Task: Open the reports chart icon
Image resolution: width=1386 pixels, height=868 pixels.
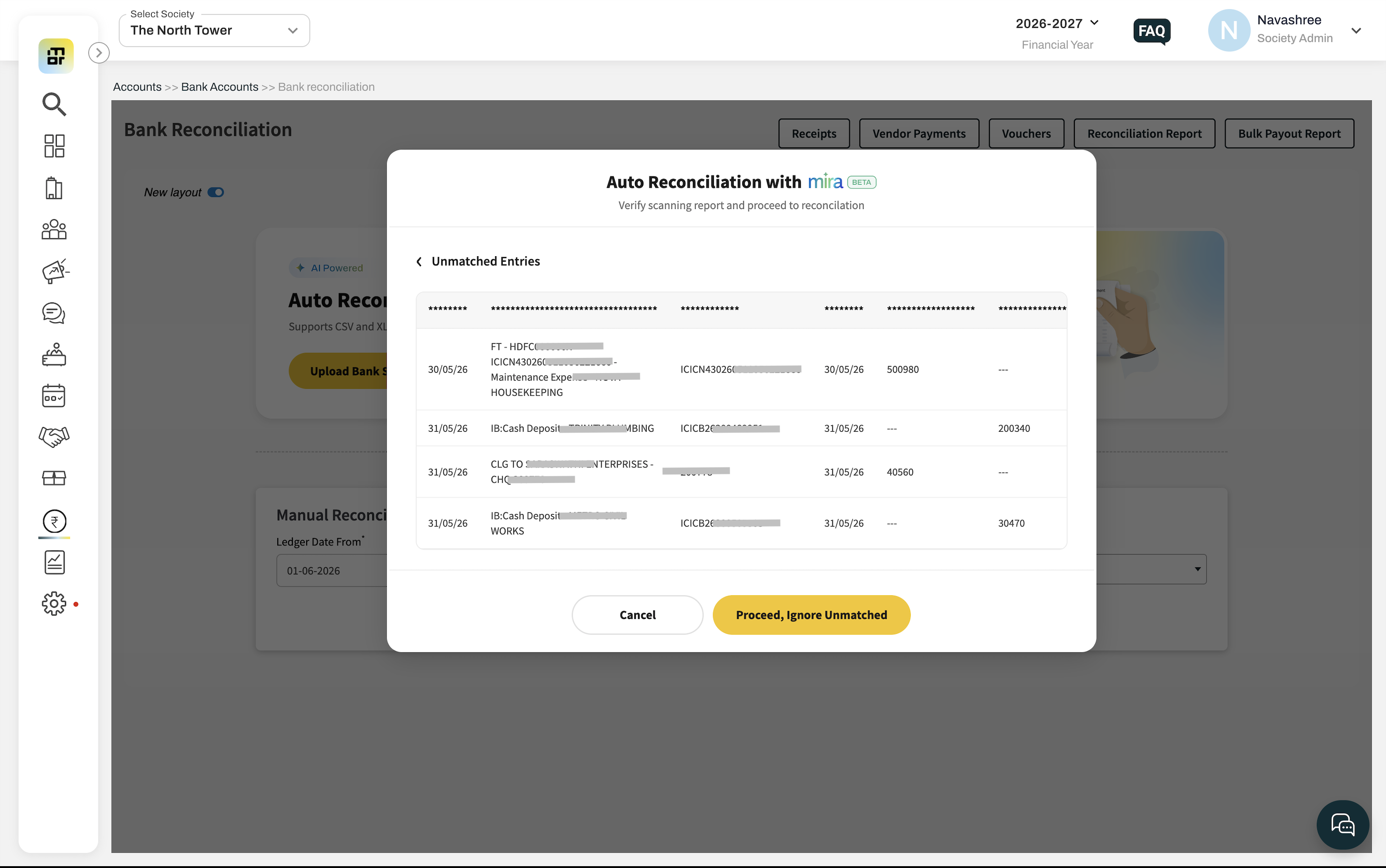Action: coord(55,563)
